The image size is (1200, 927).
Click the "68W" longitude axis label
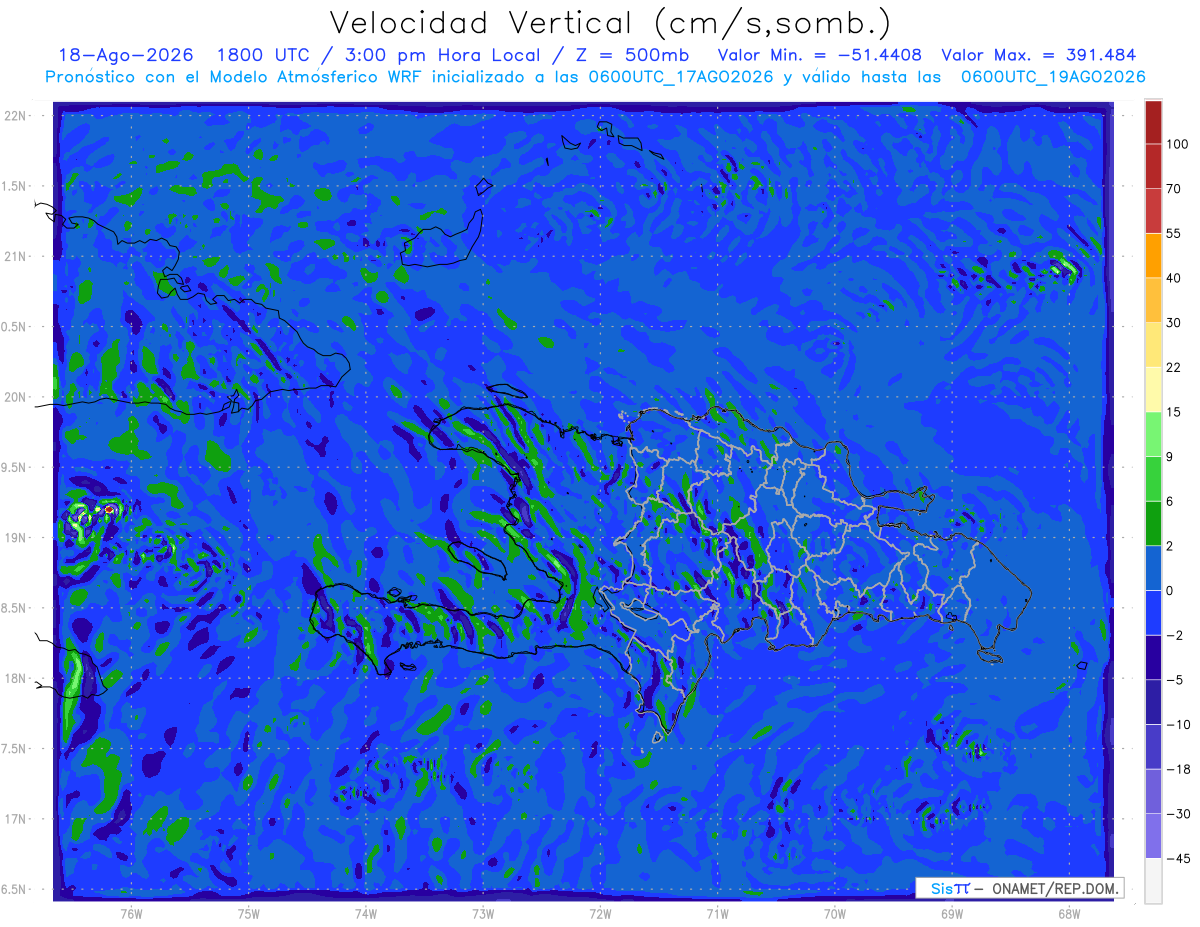[1069, 914]
